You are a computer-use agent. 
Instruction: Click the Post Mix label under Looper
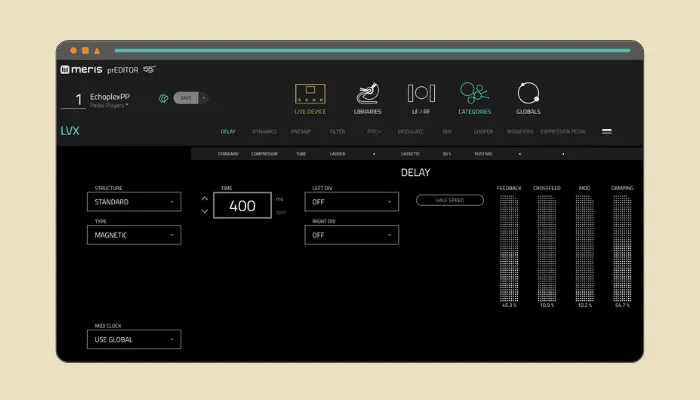pos(483,154)
